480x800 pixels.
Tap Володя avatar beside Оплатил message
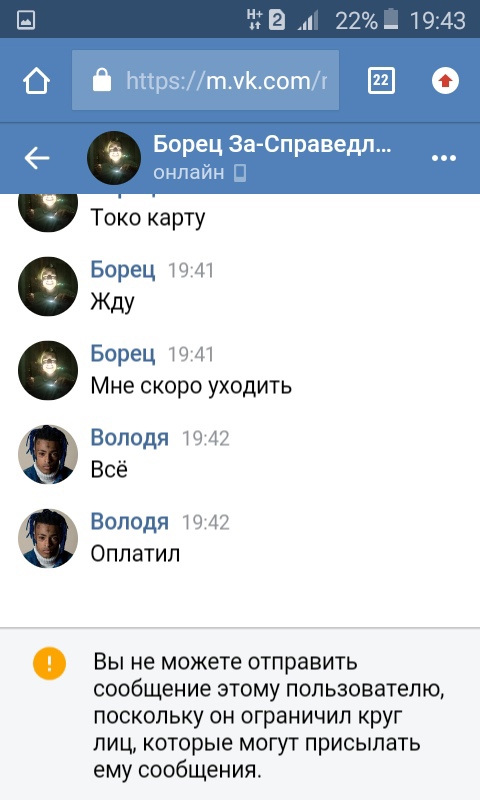coord(48,538)
